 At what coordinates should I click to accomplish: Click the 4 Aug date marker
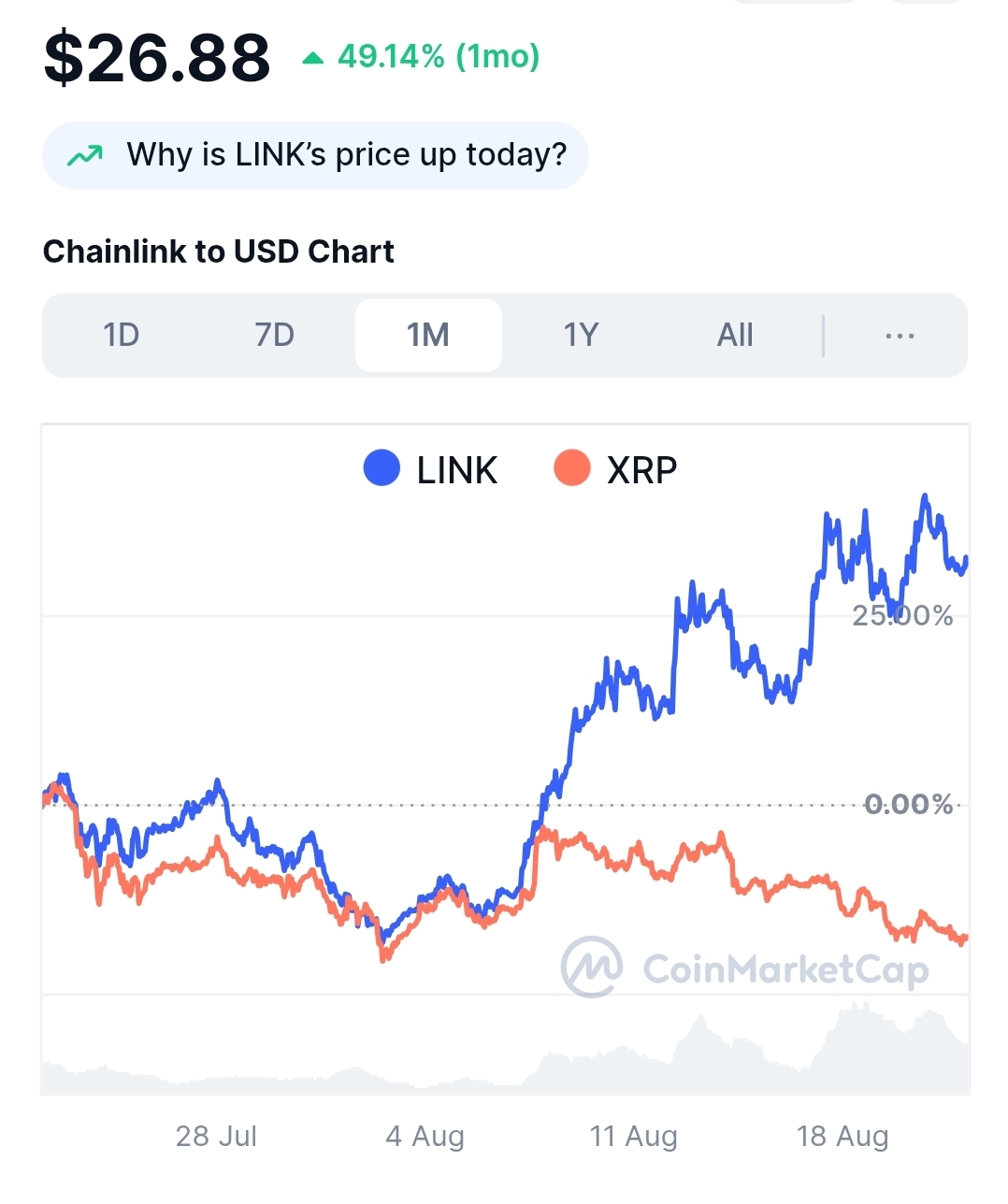pyautogui.click(x=425, y=1137)
